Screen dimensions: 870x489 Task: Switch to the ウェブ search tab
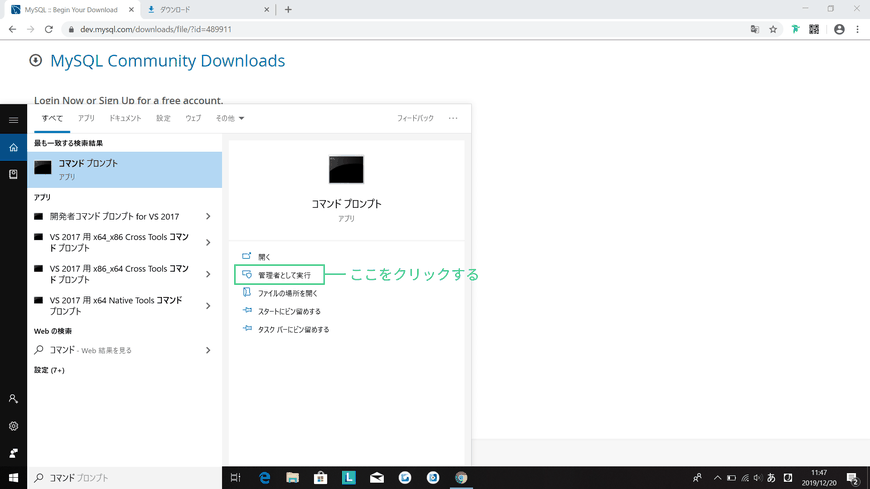(193, 118)
